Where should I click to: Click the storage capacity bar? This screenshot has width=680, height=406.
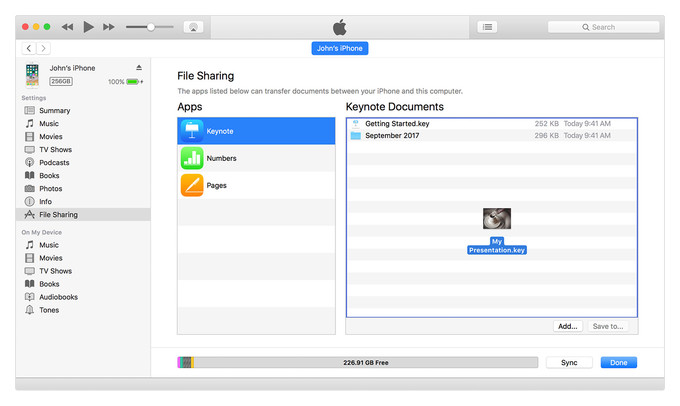coord(358,363)
